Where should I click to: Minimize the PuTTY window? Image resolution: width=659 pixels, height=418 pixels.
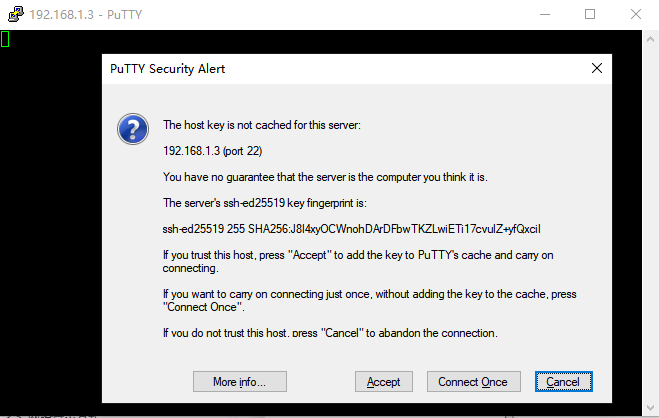pyautogui.click(x=545, y=14)
